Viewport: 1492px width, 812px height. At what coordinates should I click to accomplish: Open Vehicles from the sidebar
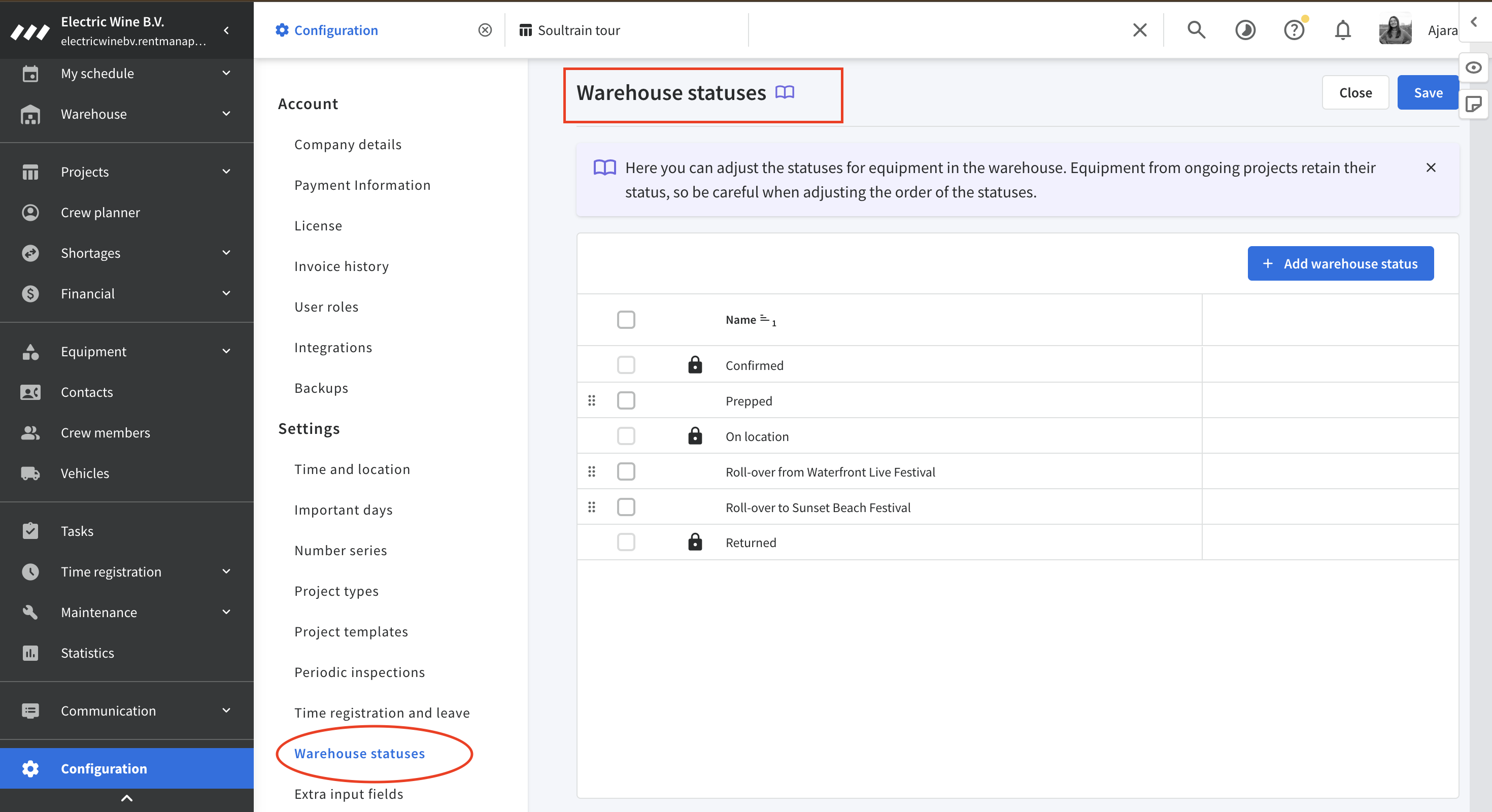click(x=85, y=473)
